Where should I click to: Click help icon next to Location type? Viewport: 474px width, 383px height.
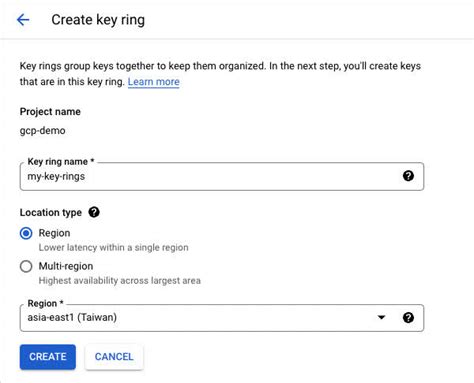(94, 212)
